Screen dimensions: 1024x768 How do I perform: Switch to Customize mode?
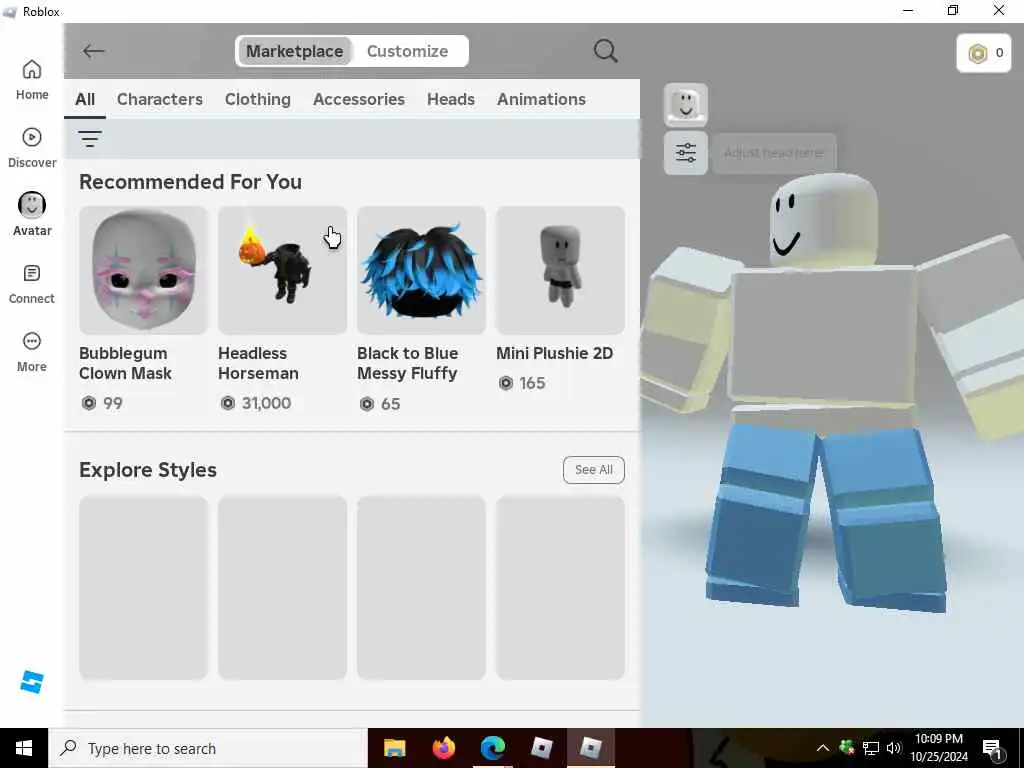point(408,51)
